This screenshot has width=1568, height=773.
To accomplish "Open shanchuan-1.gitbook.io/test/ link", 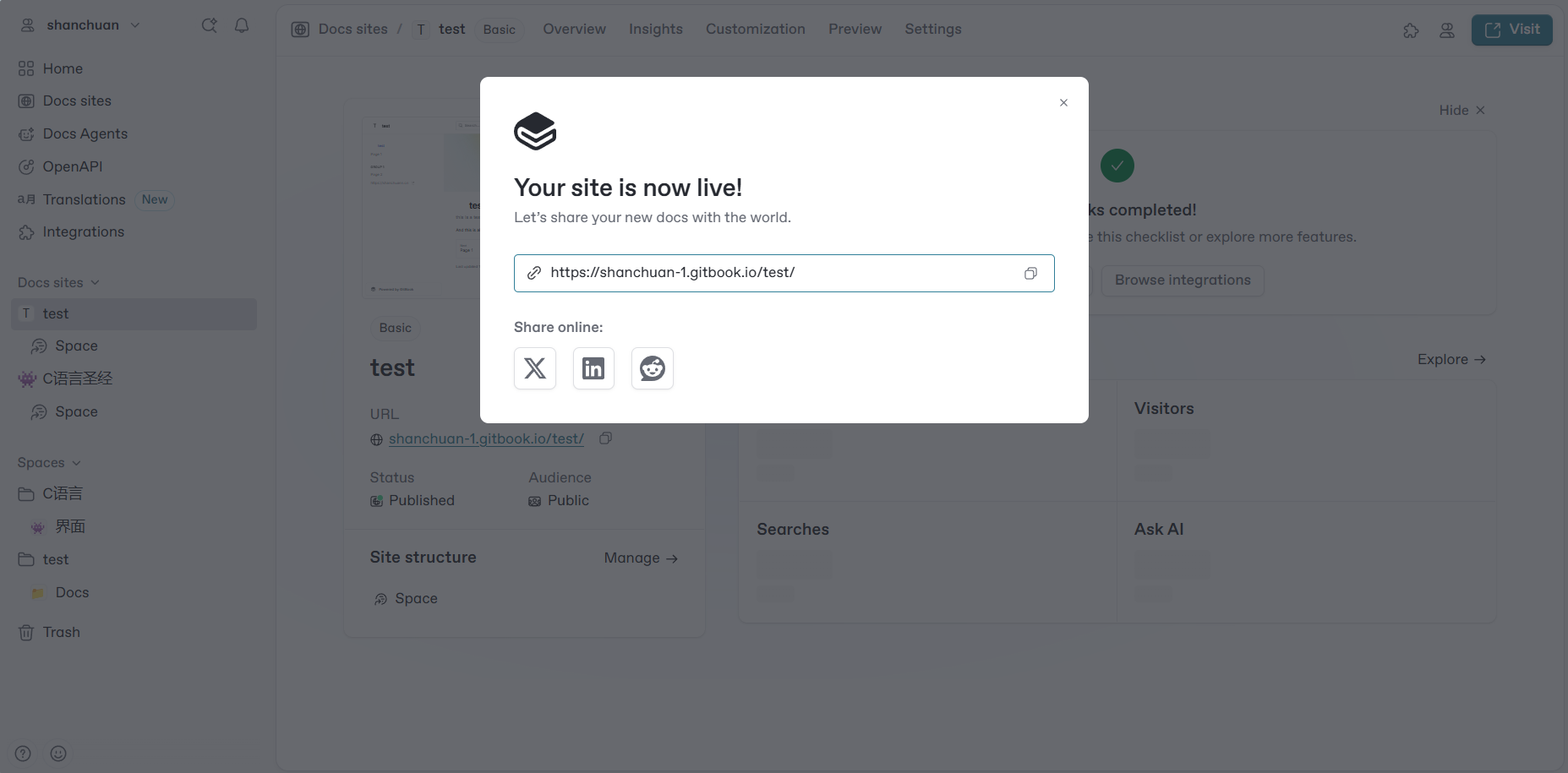I will (486, 439).
